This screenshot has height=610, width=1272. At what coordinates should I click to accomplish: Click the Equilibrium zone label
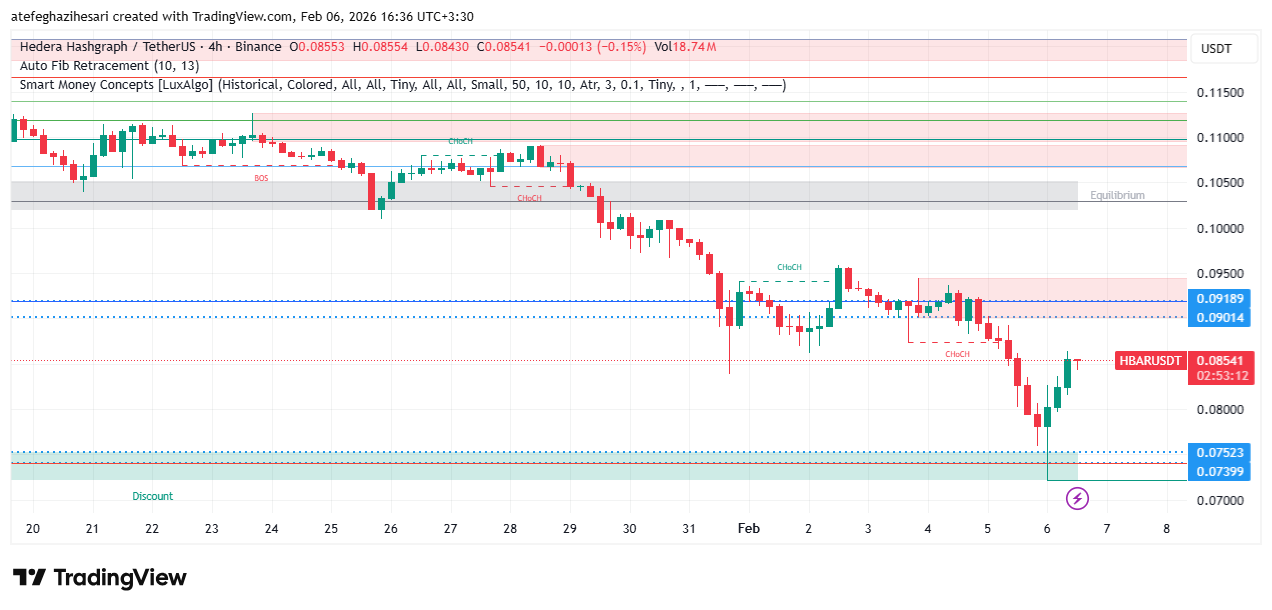pos(1117,196)
